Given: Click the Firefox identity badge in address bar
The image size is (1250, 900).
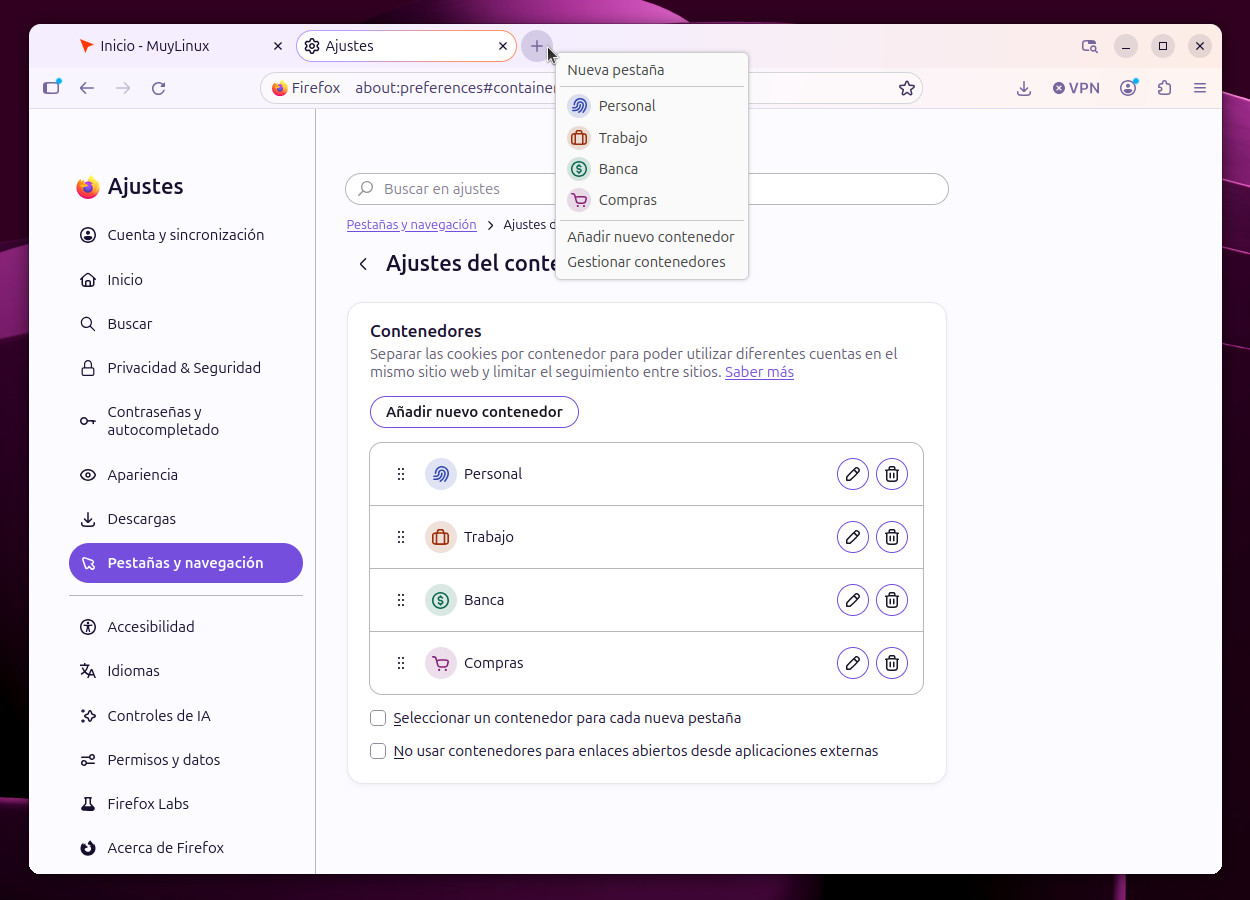Looking at the screenshot, I should click(306, 88).
